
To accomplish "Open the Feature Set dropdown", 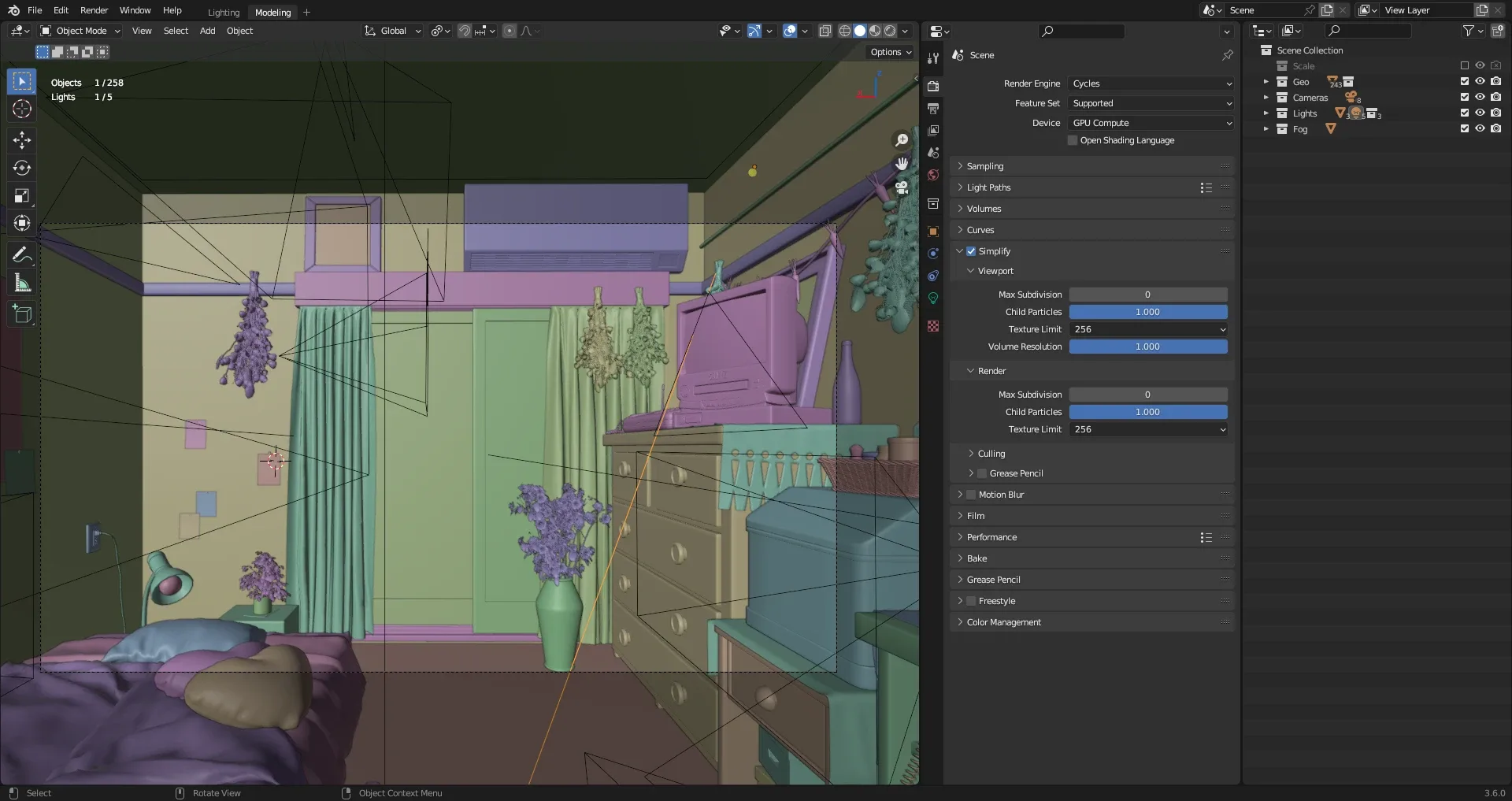I will pyautogui.click(x=1151, y=103).
